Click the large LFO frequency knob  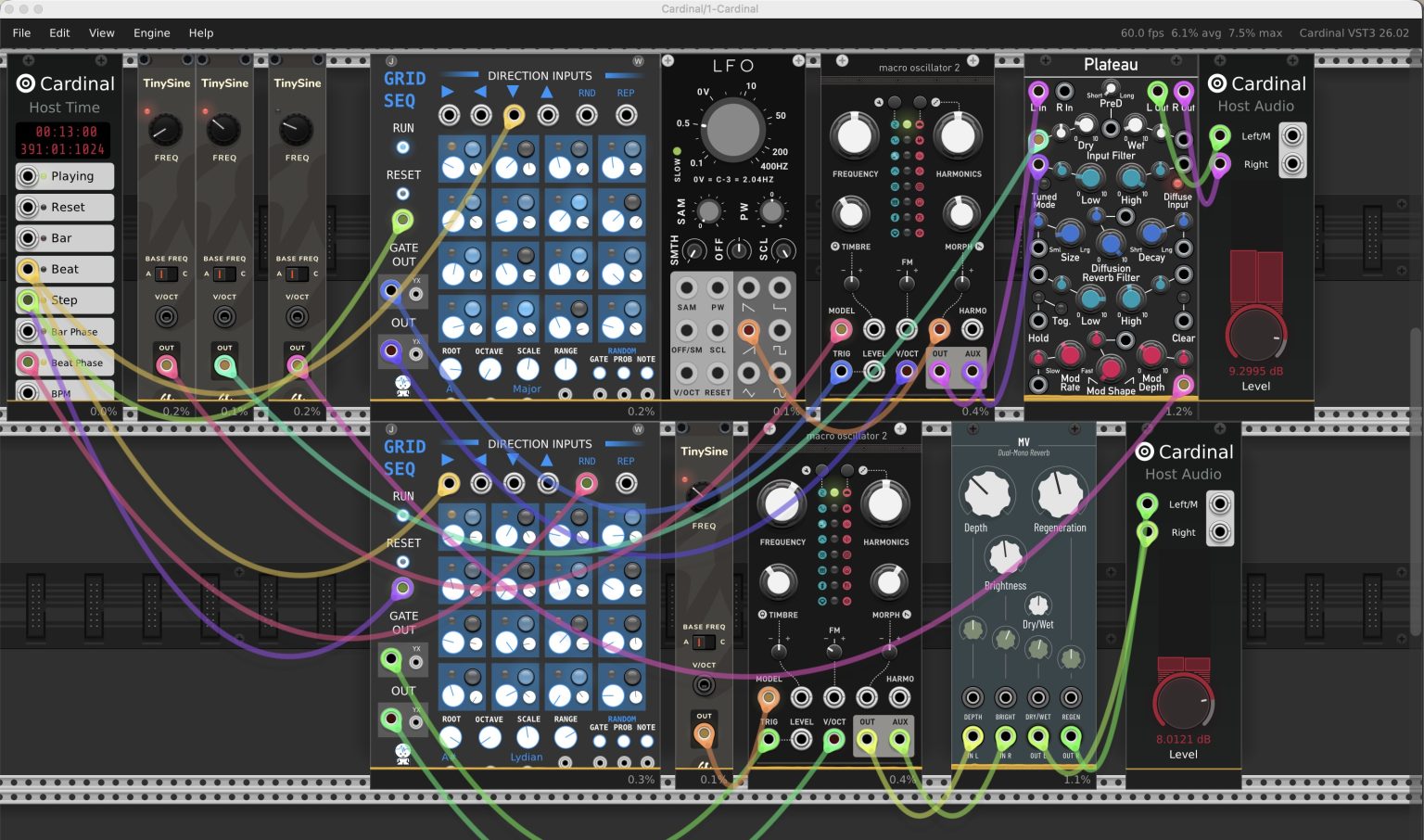tap(732, 131)
